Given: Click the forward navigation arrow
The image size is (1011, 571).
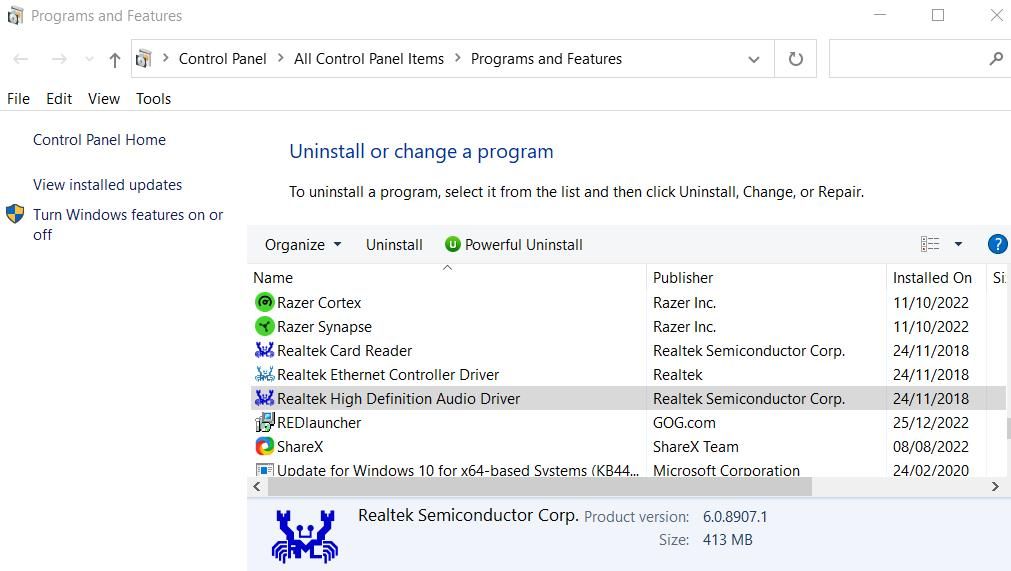Looking at the screenshot, I should coord(59,59).
